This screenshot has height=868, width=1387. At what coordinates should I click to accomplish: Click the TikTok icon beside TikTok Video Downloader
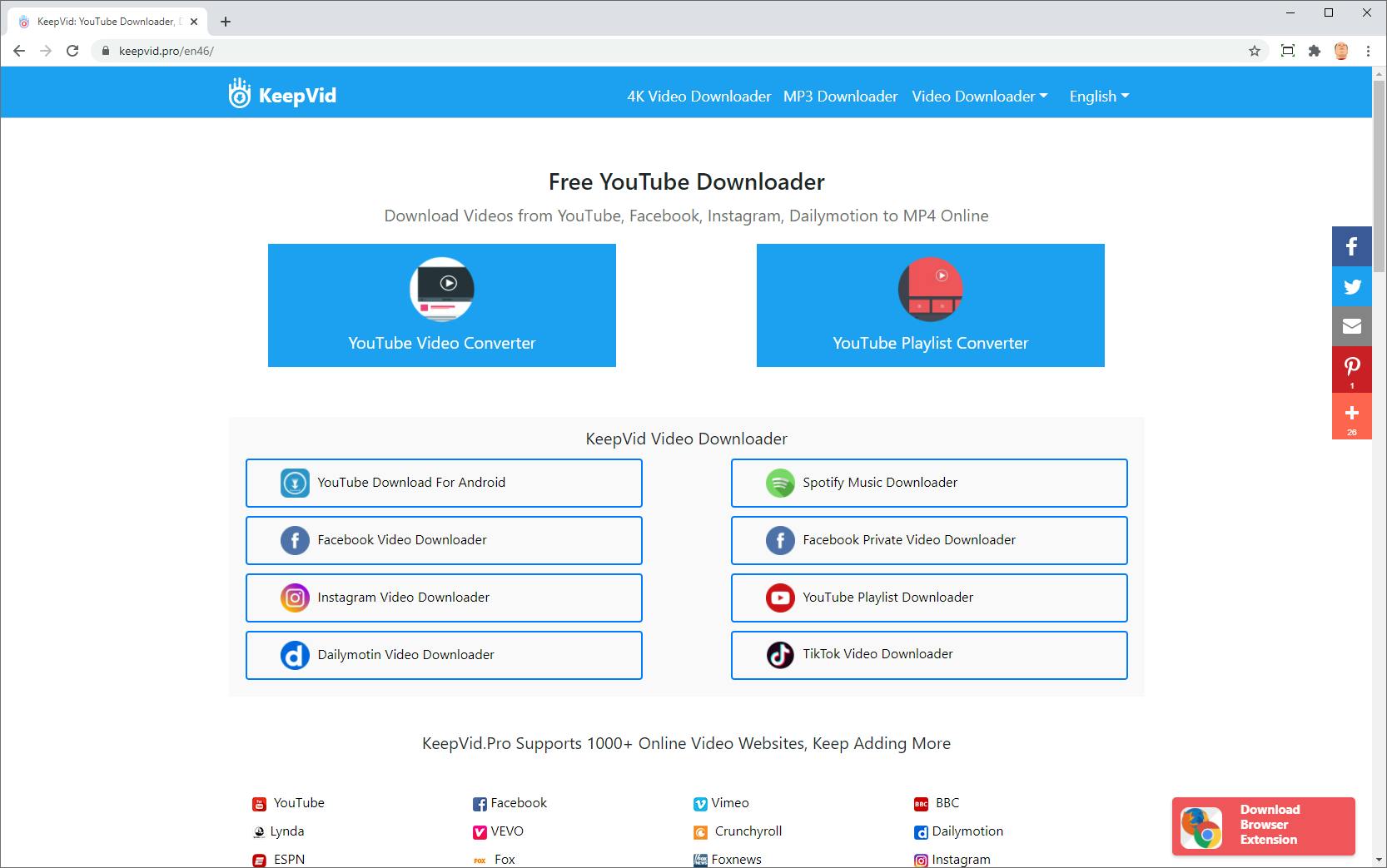click(780, 655)
